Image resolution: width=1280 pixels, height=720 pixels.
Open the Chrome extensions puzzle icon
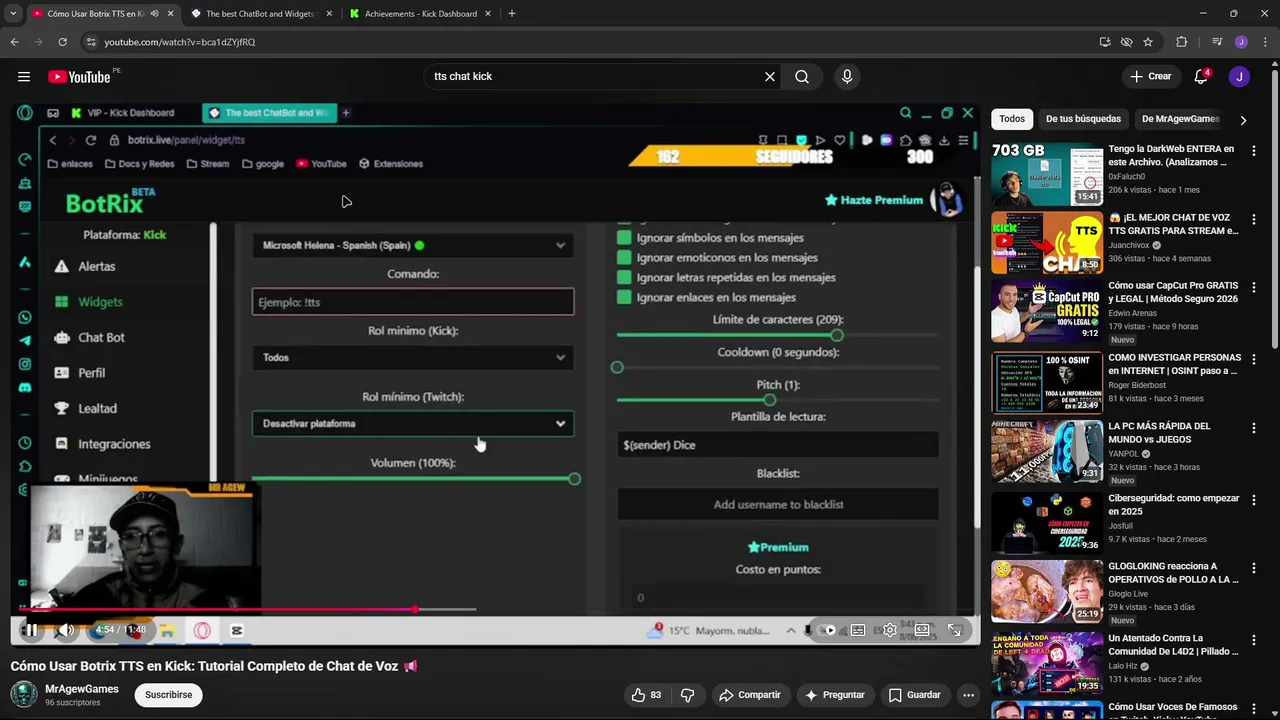pyautogui.click(x=1182, y=42)
